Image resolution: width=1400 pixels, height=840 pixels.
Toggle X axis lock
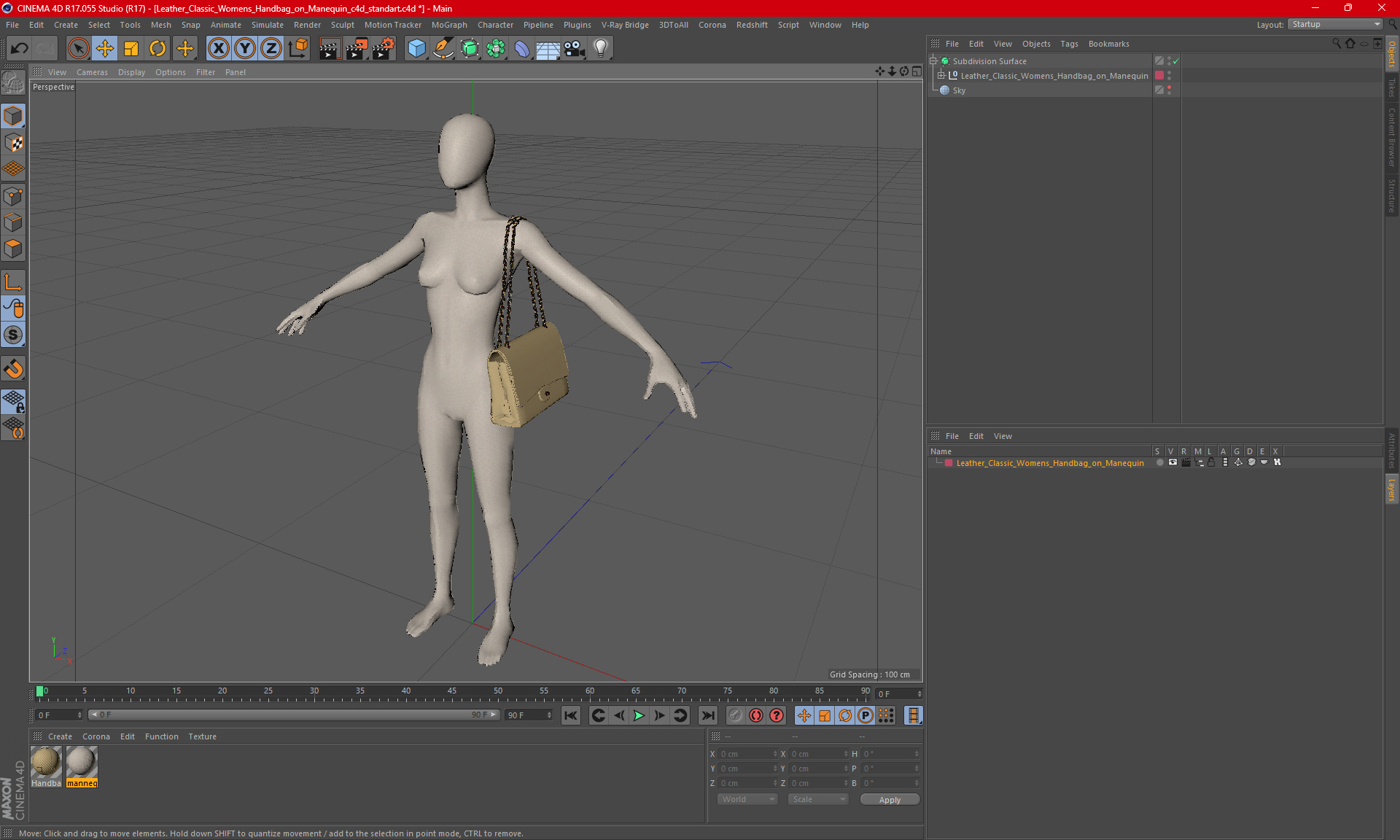pyautogui.click(x=218, y=49)
